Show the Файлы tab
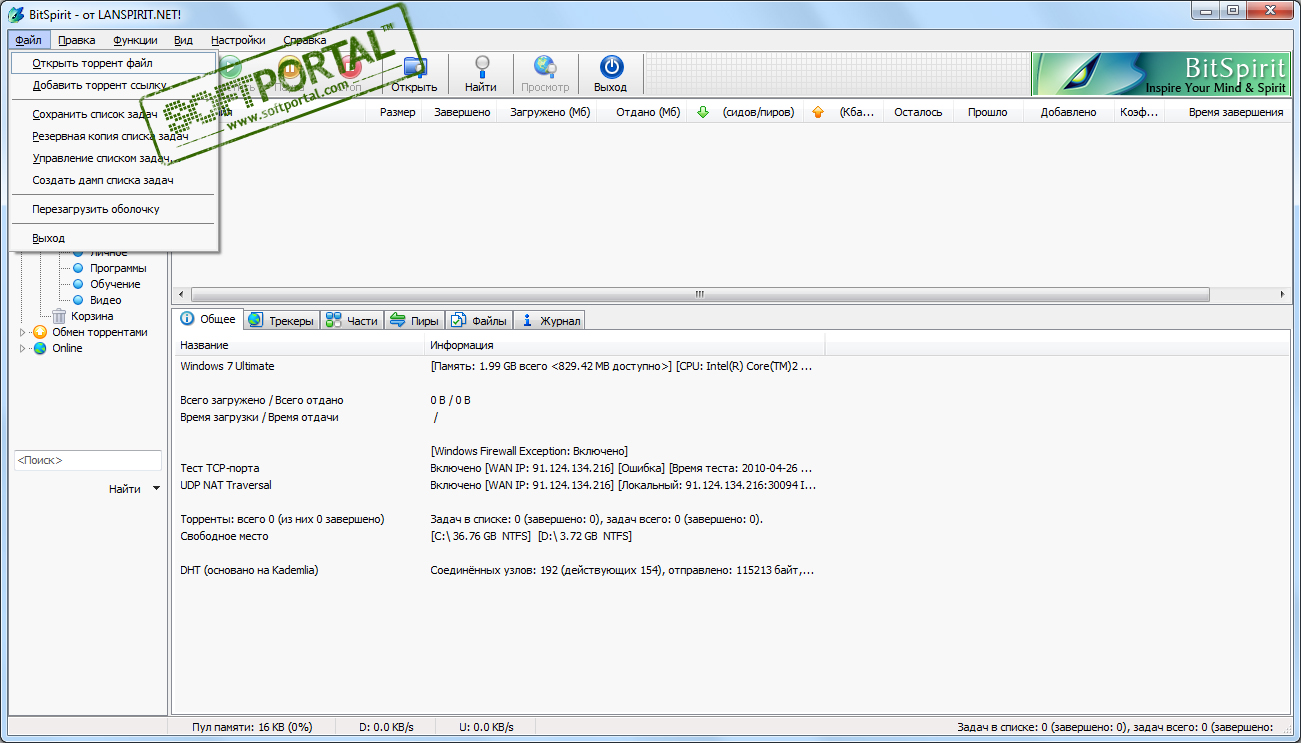 click(479, 320)
